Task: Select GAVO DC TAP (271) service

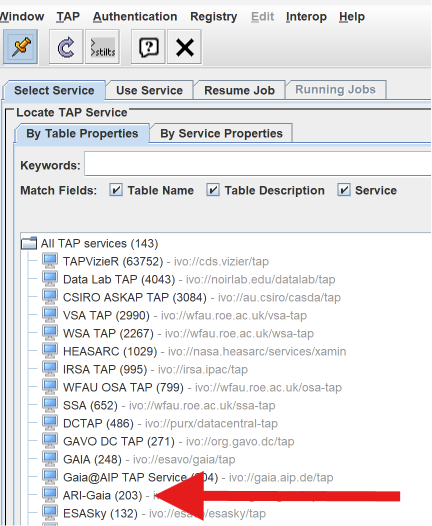Action: coord(119,441)
